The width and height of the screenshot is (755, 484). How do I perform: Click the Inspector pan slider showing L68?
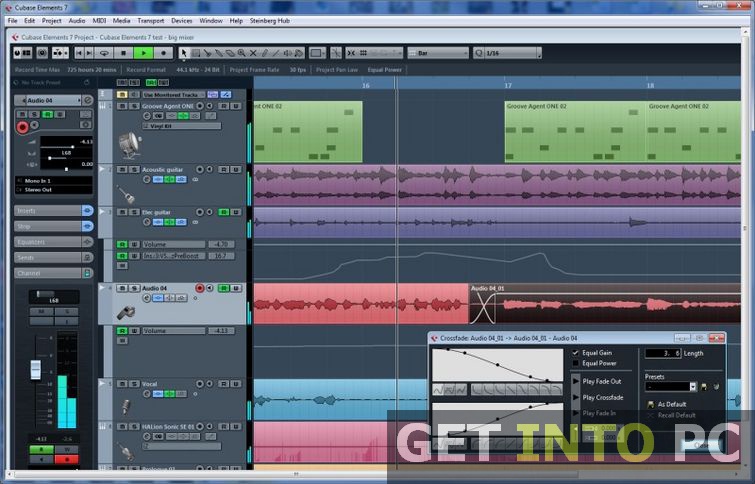pos(66,155)
